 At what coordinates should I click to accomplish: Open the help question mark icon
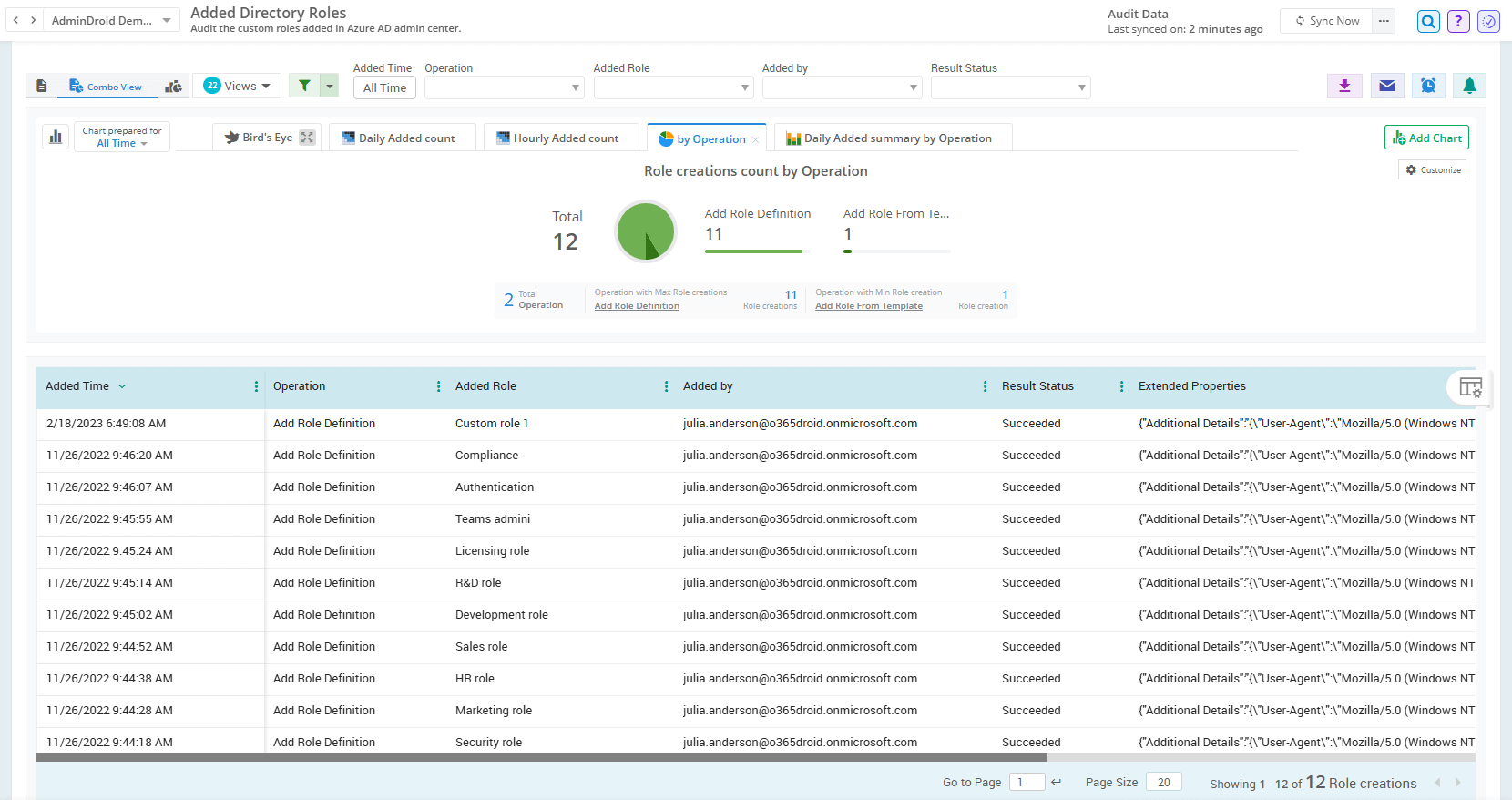[x=1458, y=21]
